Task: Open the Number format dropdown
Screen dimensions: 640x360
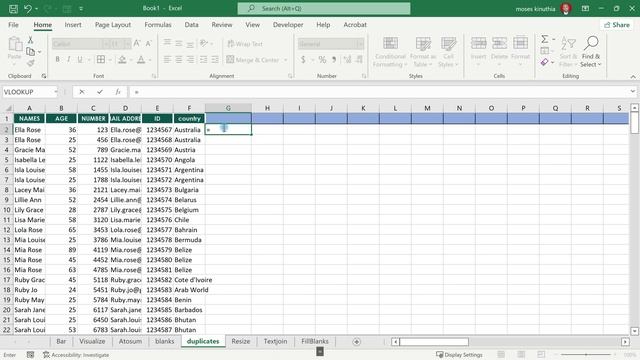Action: coord(360,44)
